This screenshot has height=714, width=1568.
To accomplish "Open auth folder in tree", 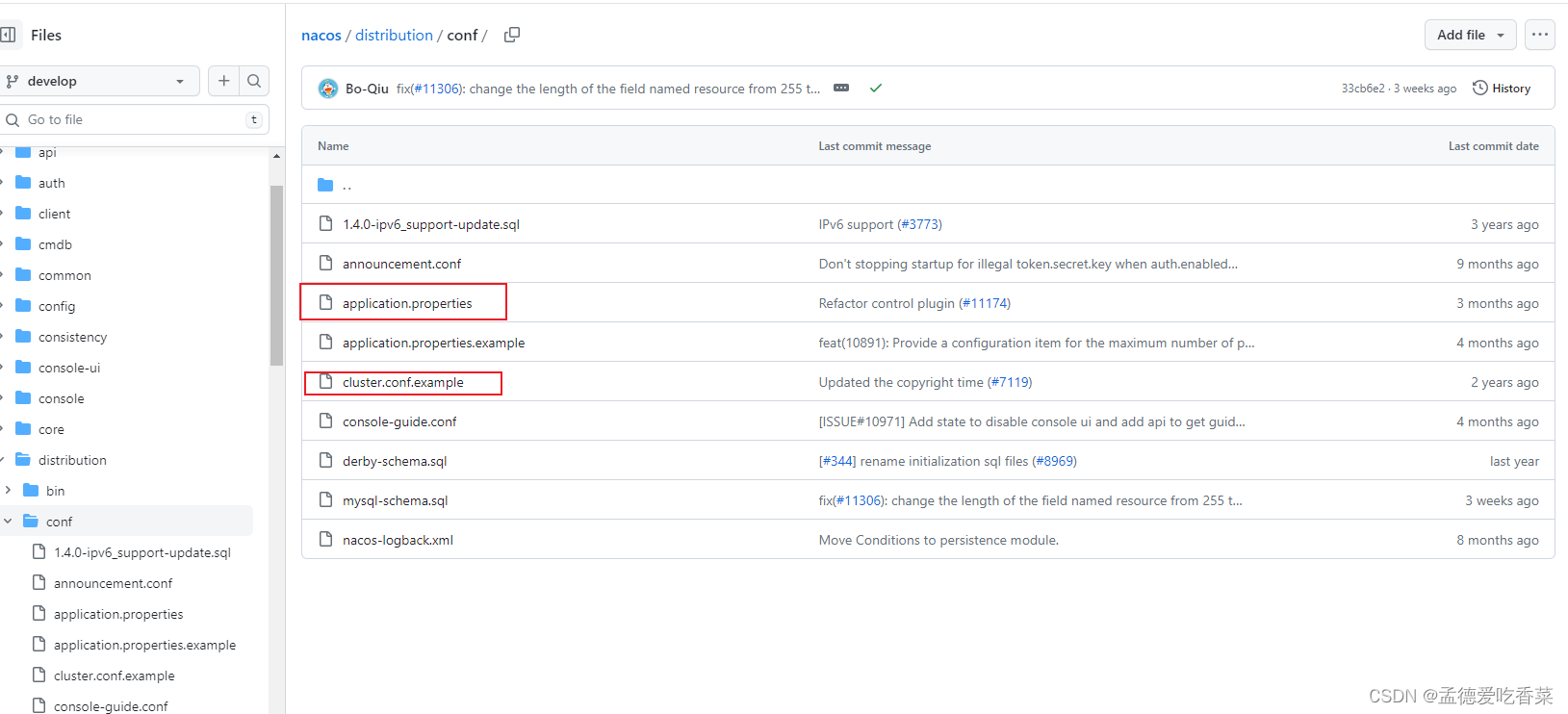I will pos(52,183).
